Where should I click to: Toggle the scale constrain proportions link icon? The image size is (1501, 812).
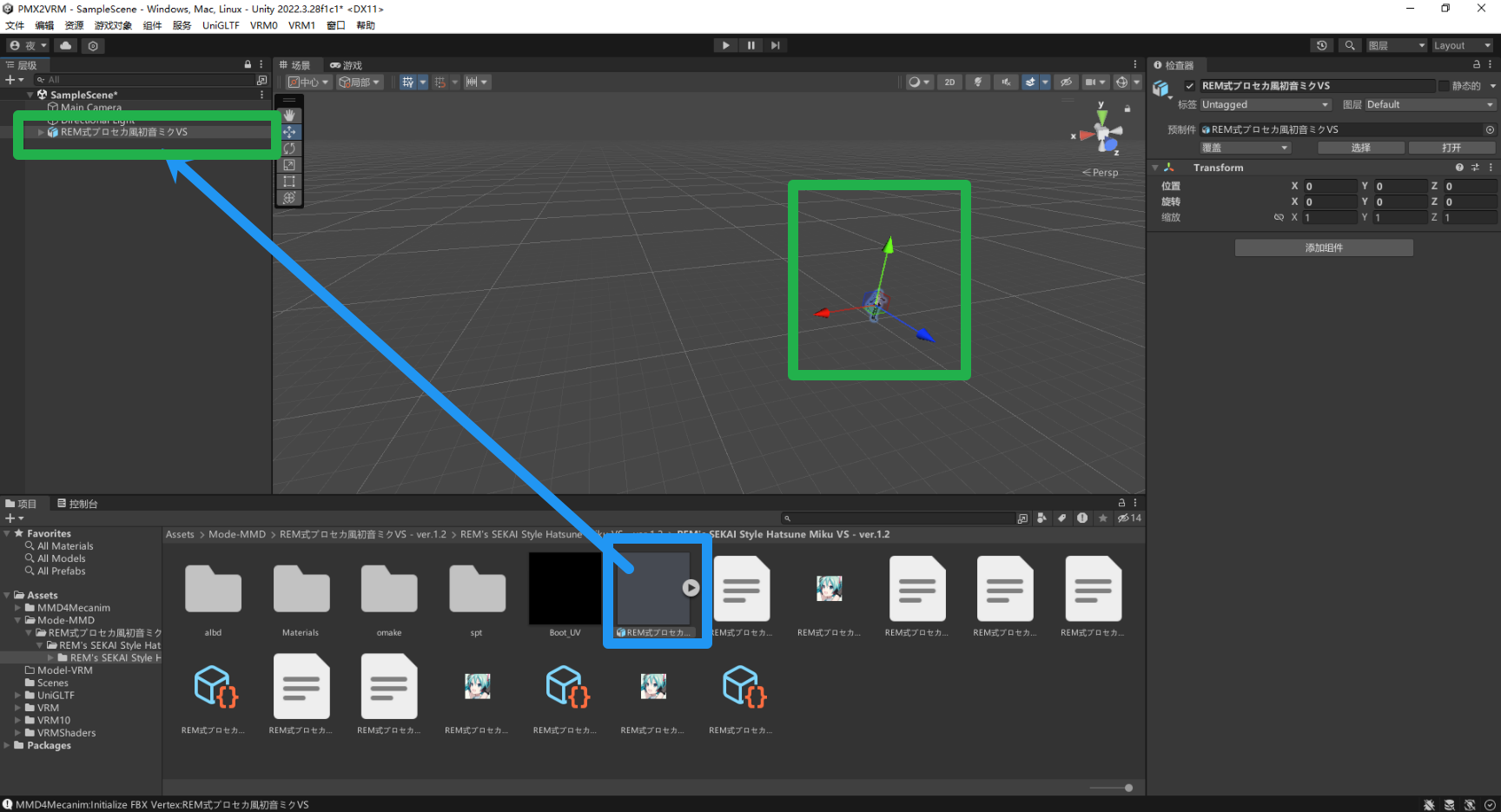[1279, 217]
